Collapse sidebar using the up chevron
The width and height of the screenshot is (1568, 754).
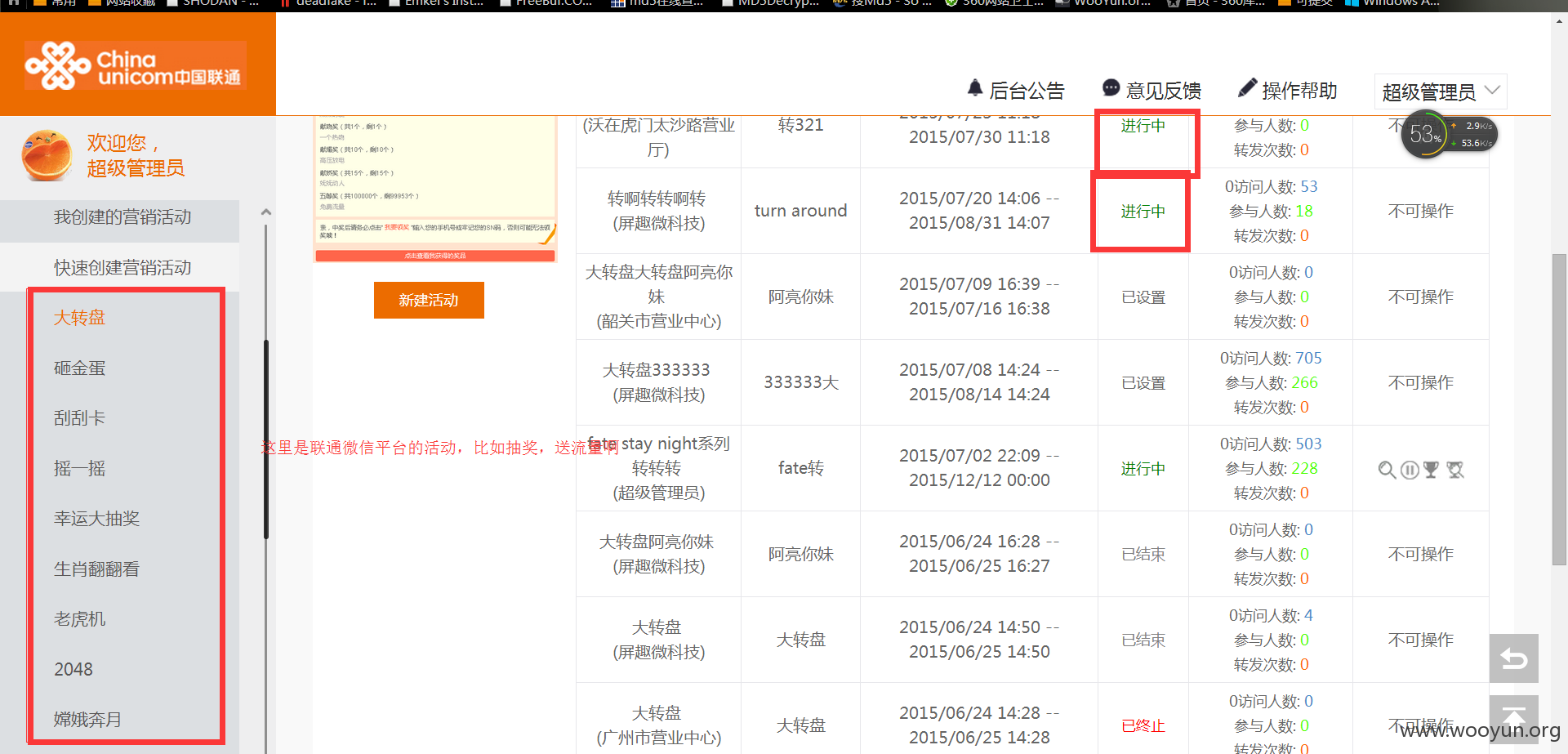pos(265,212)
